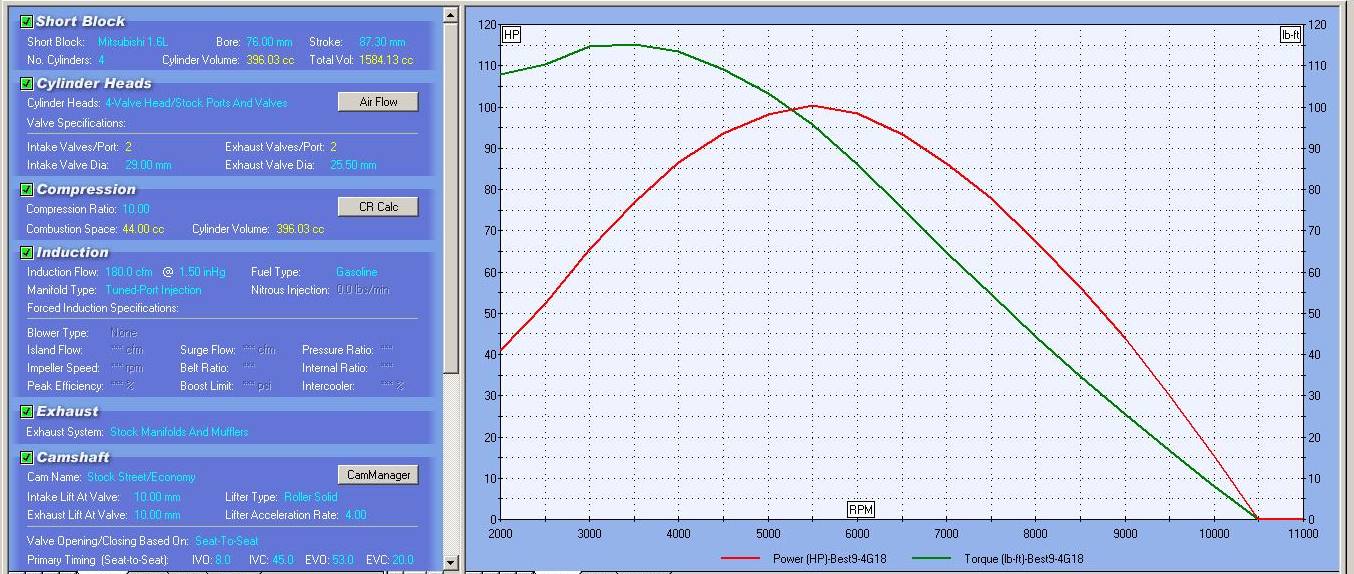Click the Induction Flow 180.0 cfm value
The width and height of the screenshot is (1354, 574).
click(x=126, y=272)
